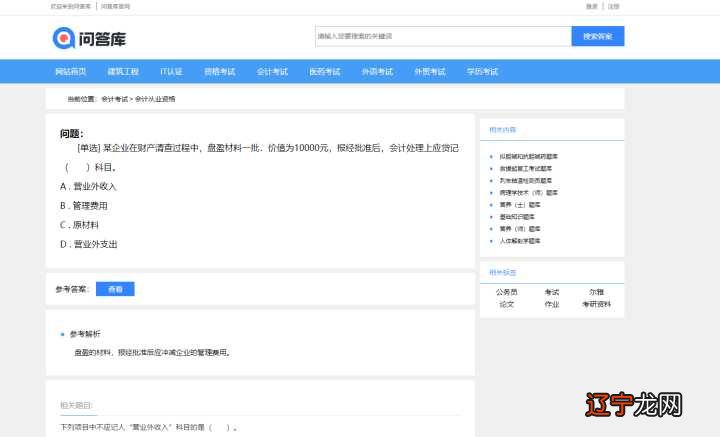Open the 营养（士）题库 sidebar link
This screenshot has width=720, height=437.
(520, 205)
